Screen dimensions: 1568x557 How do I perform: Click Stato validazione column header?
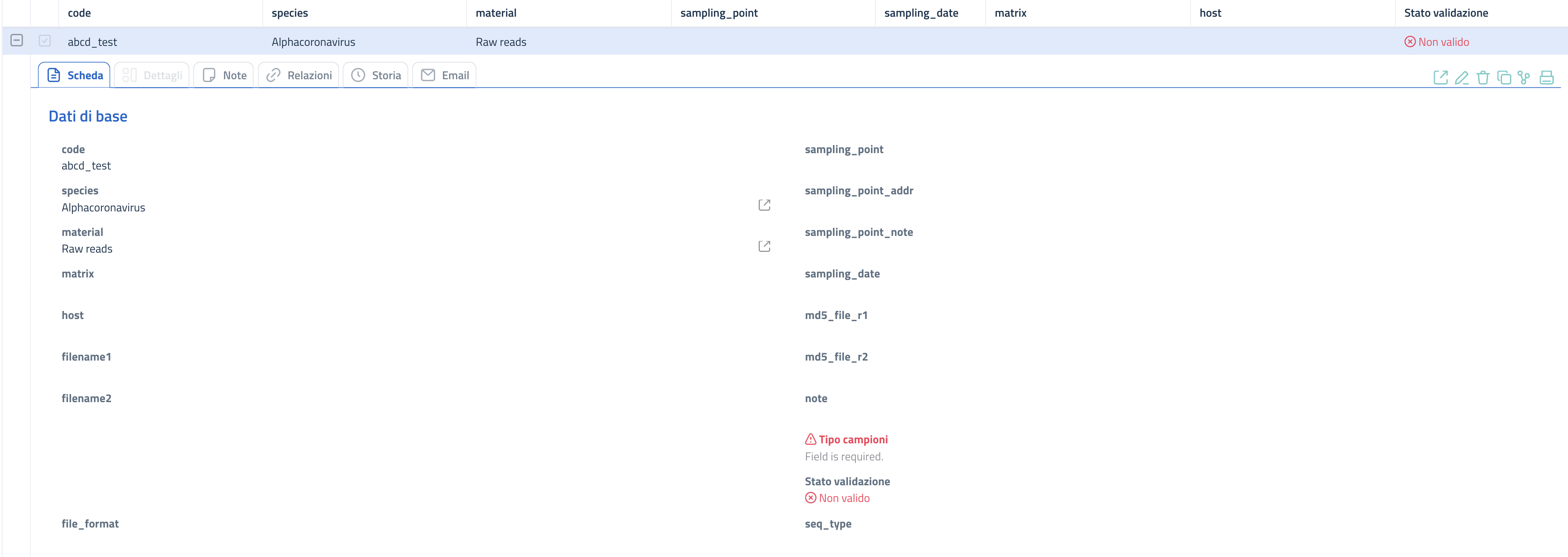pos(1446,13)
